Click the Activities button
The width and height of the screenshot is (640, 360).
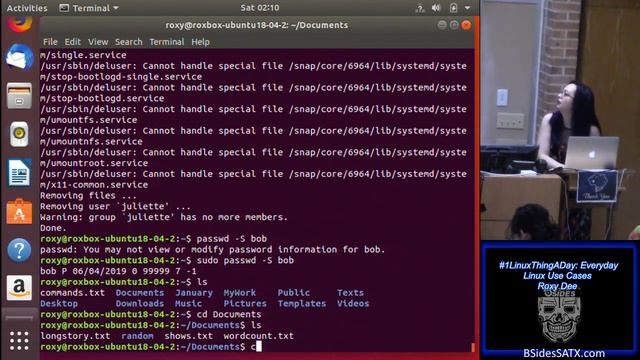coord(27,8)
